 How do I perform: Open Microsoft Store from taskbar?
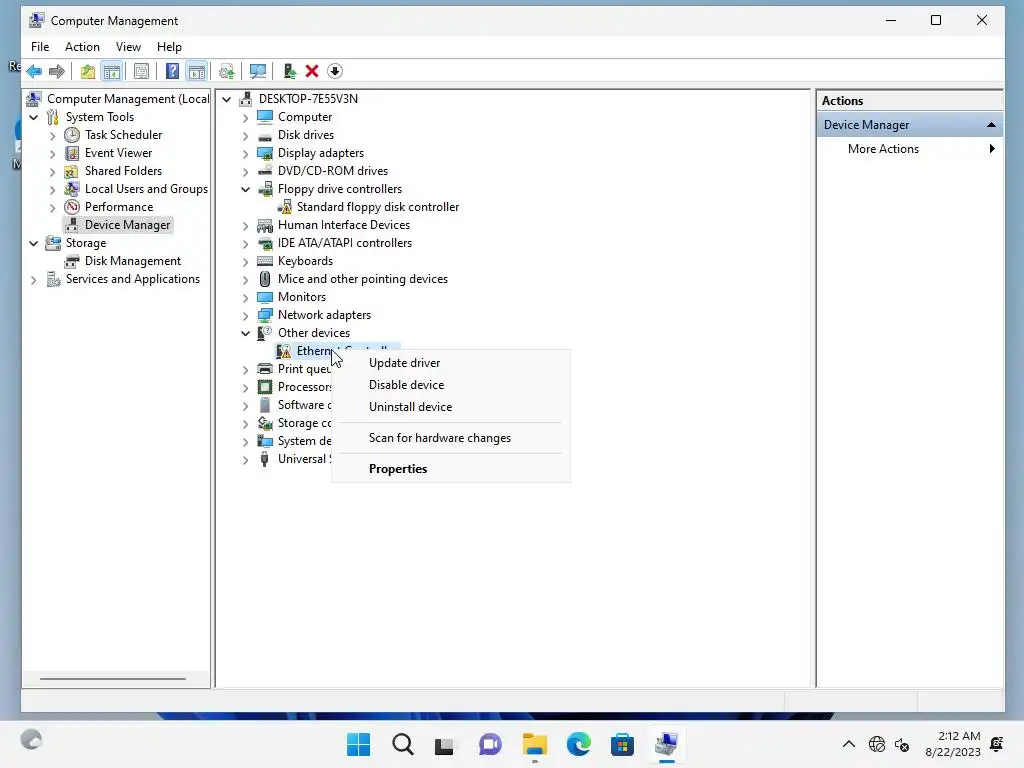point(622,744)
